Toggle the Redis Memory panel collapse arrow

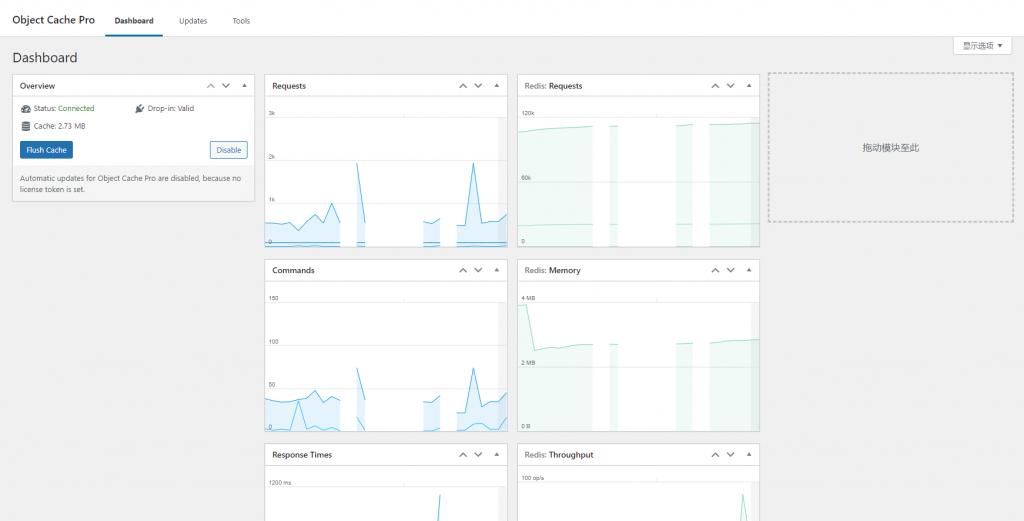tap(749, 270)
